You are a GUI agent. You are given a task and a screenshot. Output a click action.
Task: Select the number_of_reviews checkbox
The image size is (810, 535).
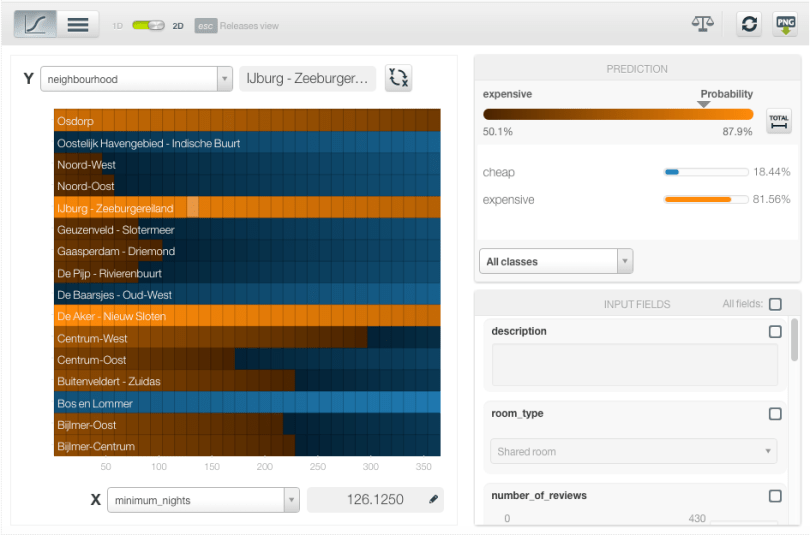click(x=775, y=496)
